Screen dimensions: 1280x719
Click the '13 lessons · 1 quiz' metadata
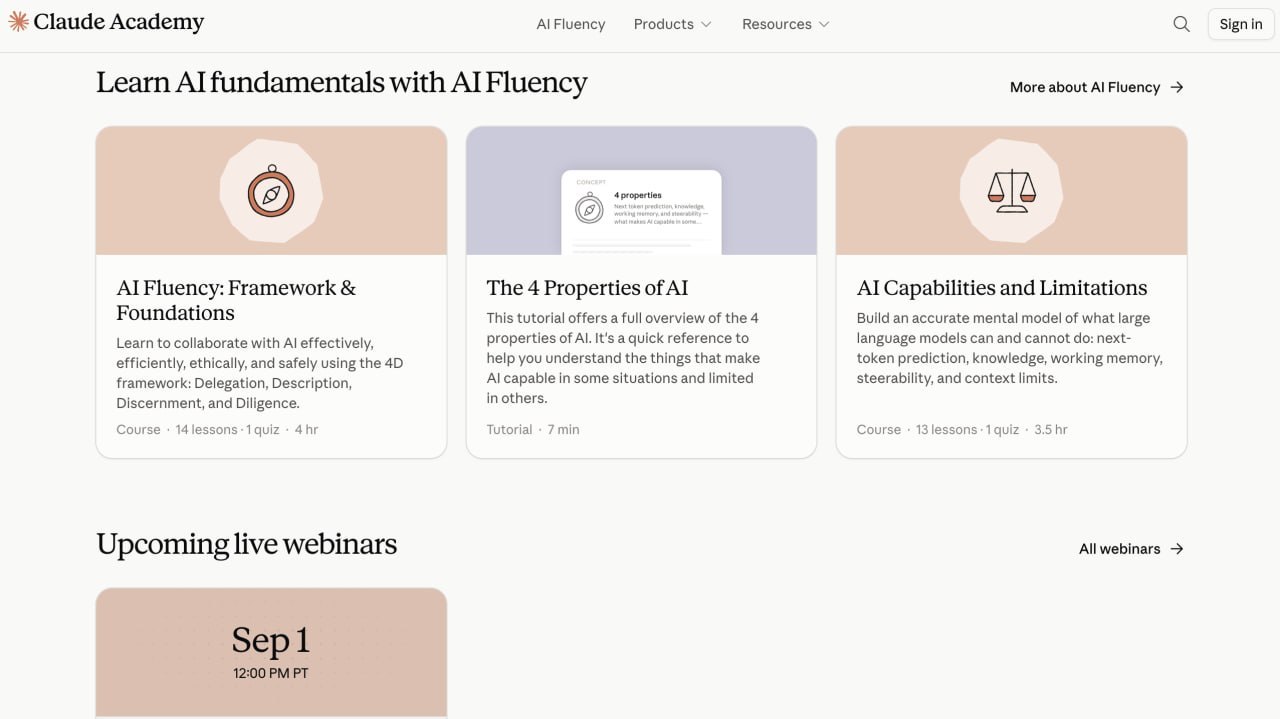pyautogui.click(x=967, y=430)
